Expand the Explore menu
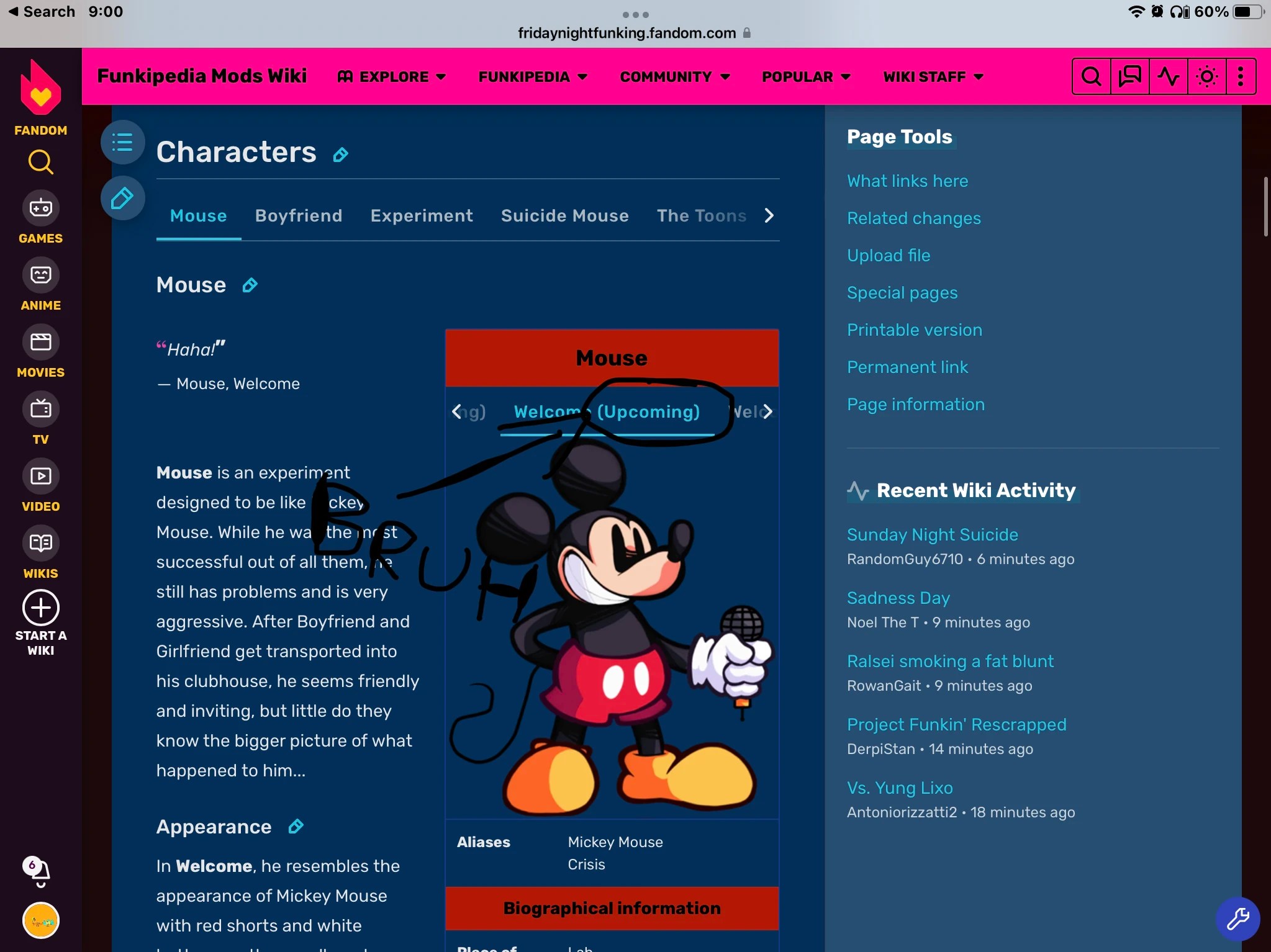Viewport: 1271px width, 952px height. (393, 76)
